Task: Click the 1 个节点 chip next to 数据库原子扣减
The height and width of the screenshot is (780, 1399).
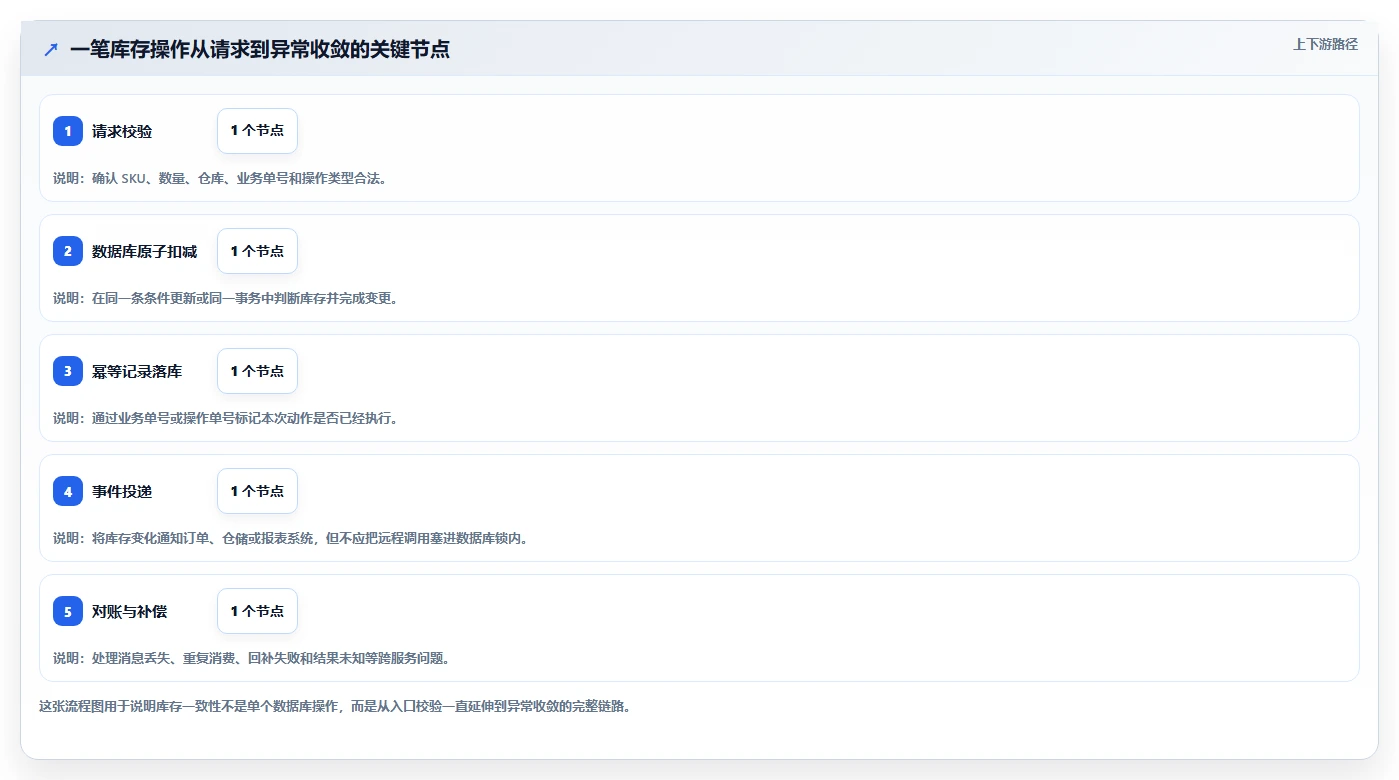Action: tap(257, 251)
